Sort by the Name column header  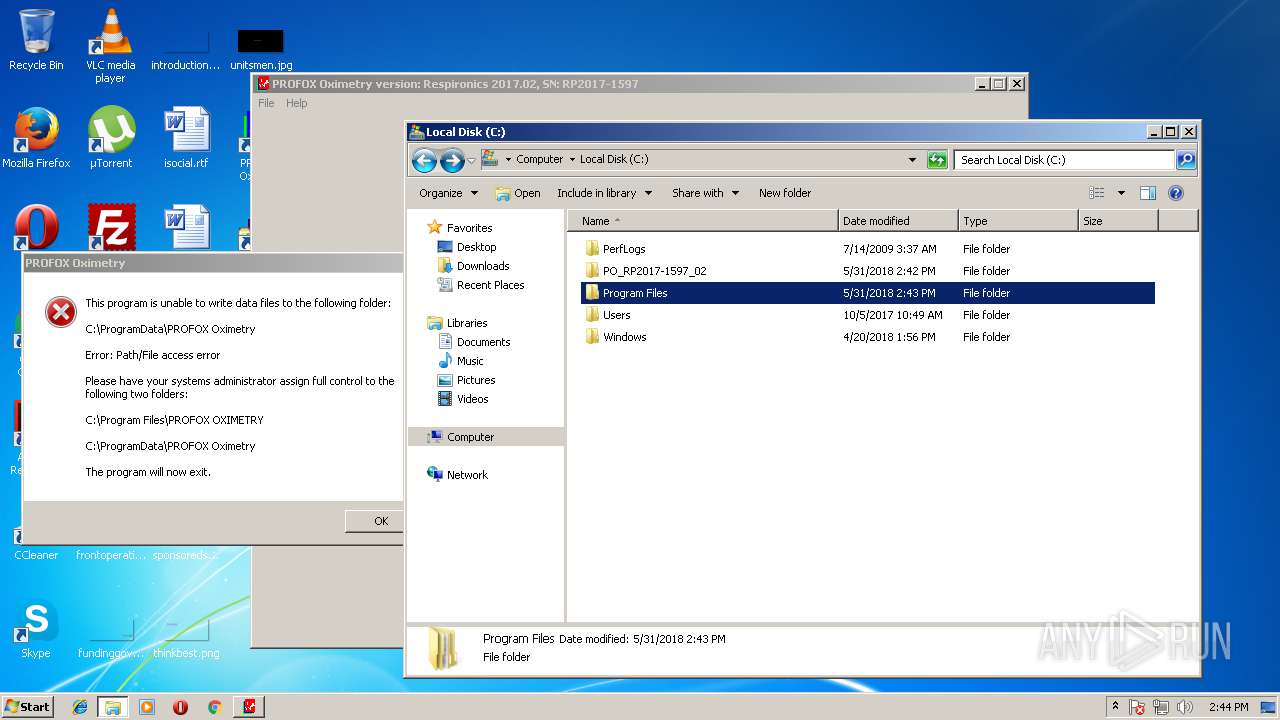(x=703, y=221)
